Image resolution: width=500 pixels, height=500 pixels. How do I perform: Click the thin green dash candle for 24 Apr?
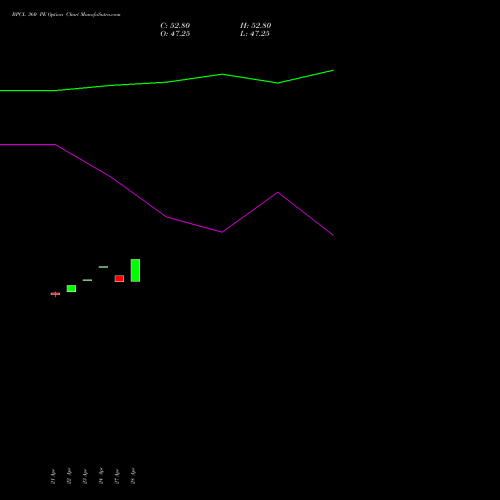pos(103,267)
